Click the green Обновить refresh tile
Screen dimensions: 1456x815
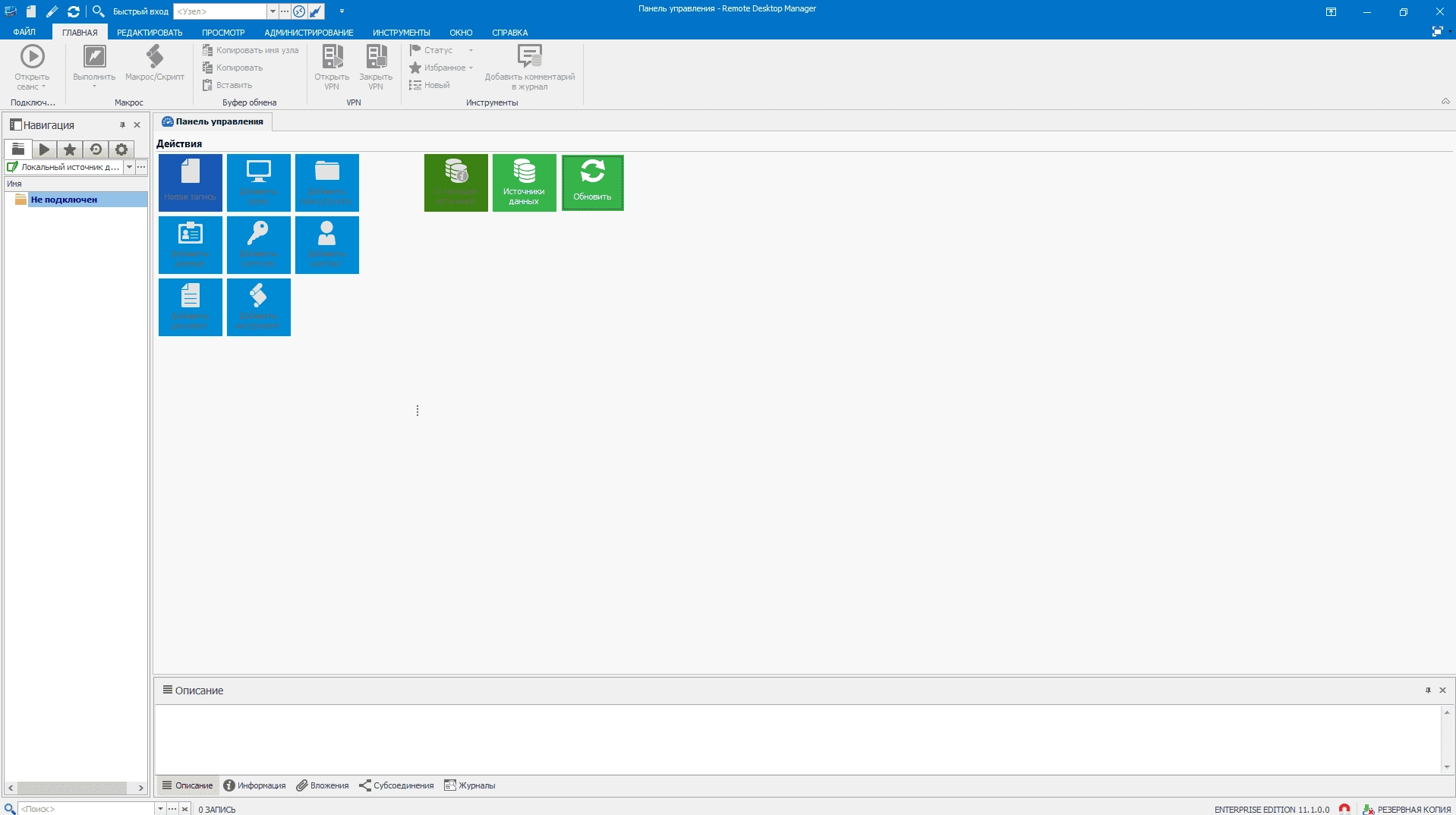[x=592, y=183]
